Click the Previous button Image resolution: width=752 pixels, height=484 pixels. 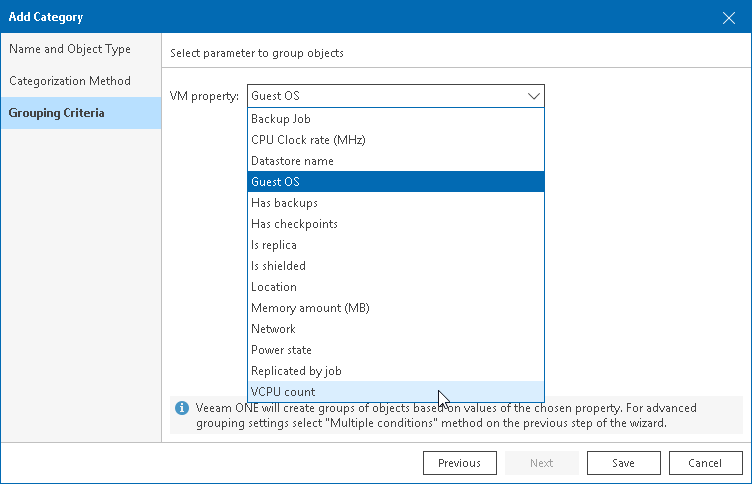[x=460, y=463]
